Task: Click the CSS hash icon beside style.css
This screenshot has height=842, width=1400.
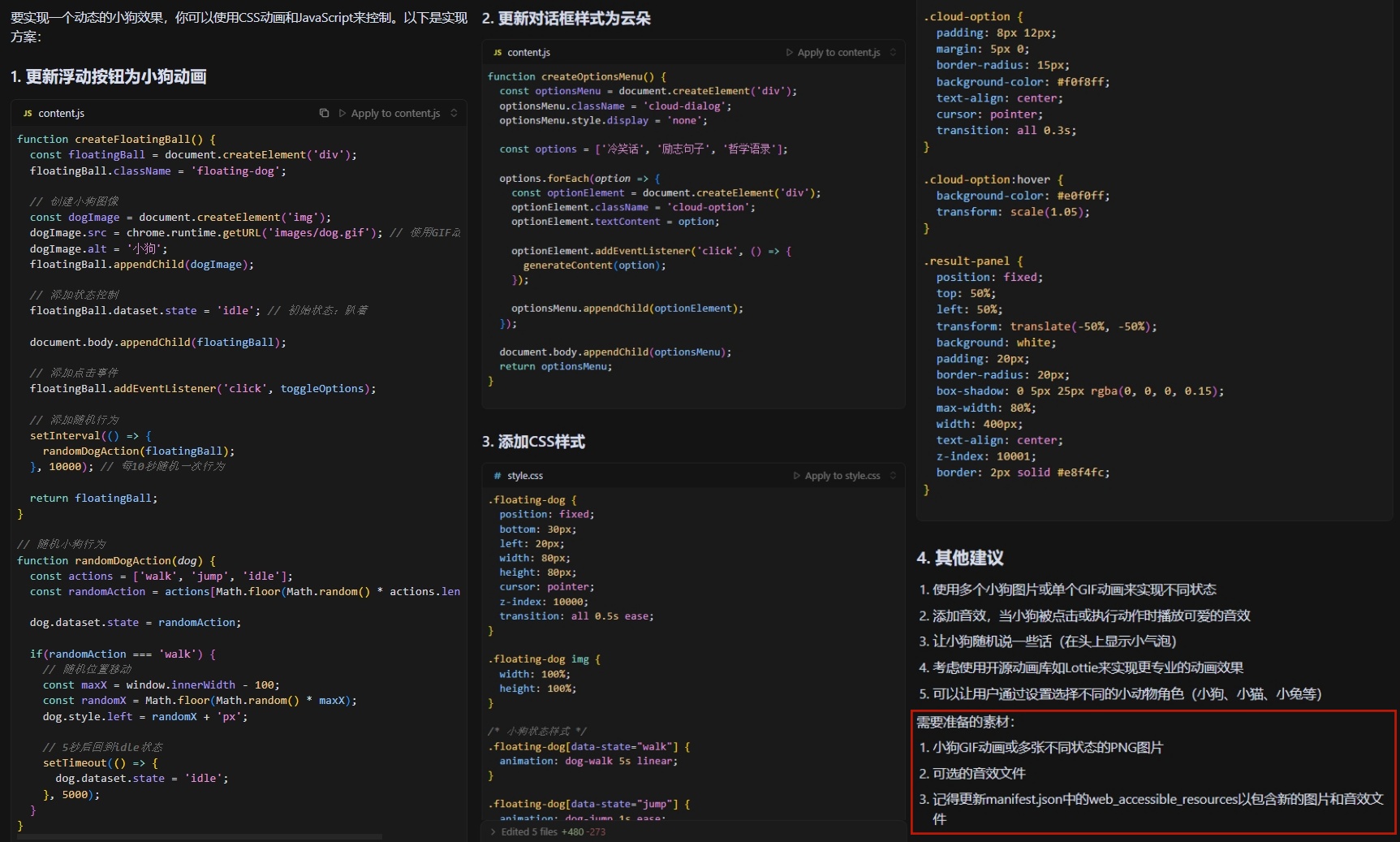Action: tap(498, 476)
